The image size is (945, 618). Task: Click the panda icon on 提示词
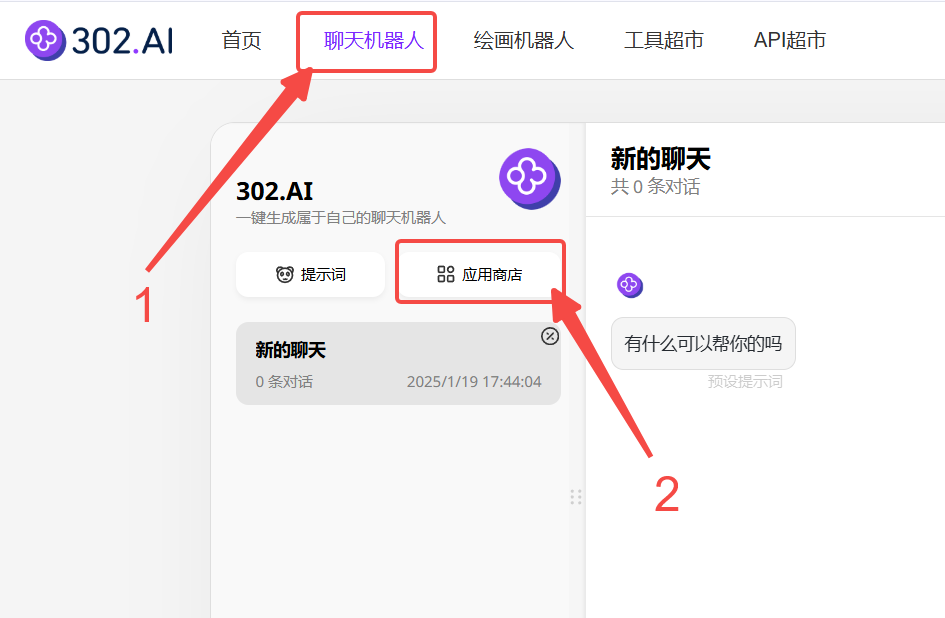(284, 274)
